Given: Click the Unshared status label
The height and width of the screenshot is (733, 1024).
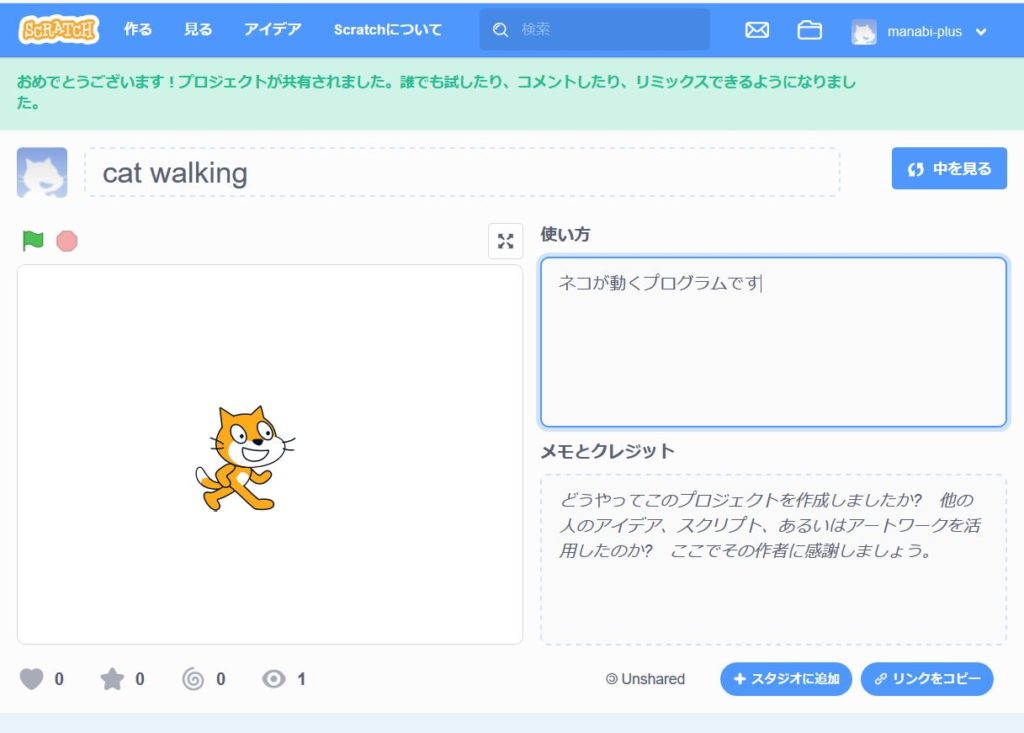Looking at the screenshot, I should [x=645, y=679].
